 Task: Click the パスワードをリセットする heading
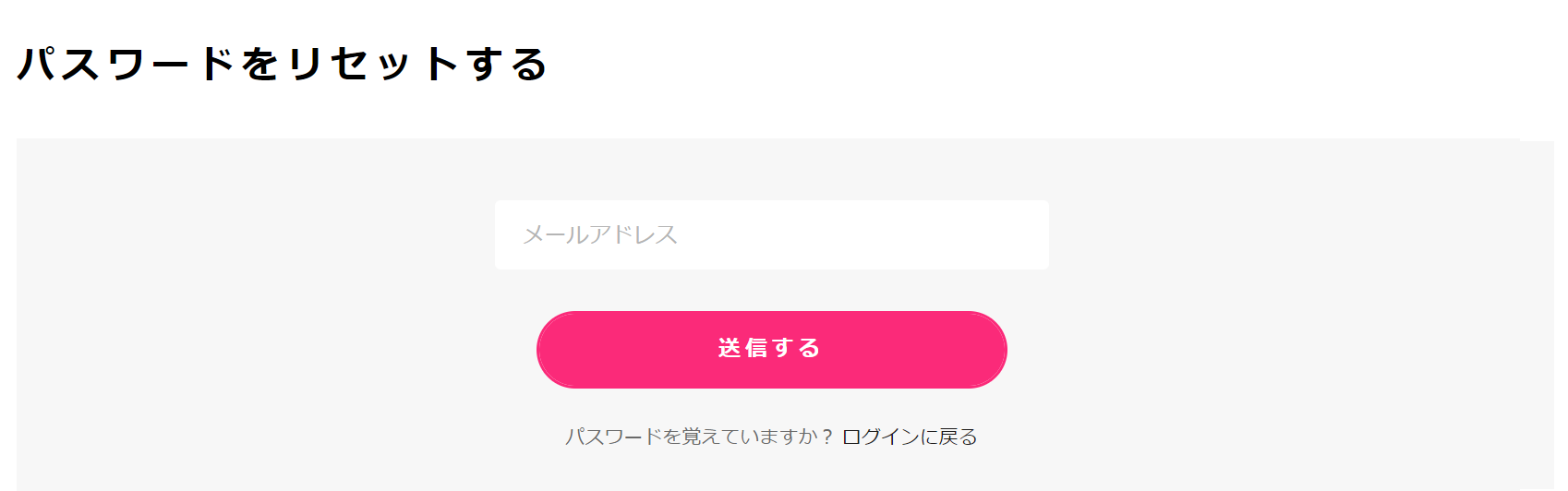[x=283, y=65]
